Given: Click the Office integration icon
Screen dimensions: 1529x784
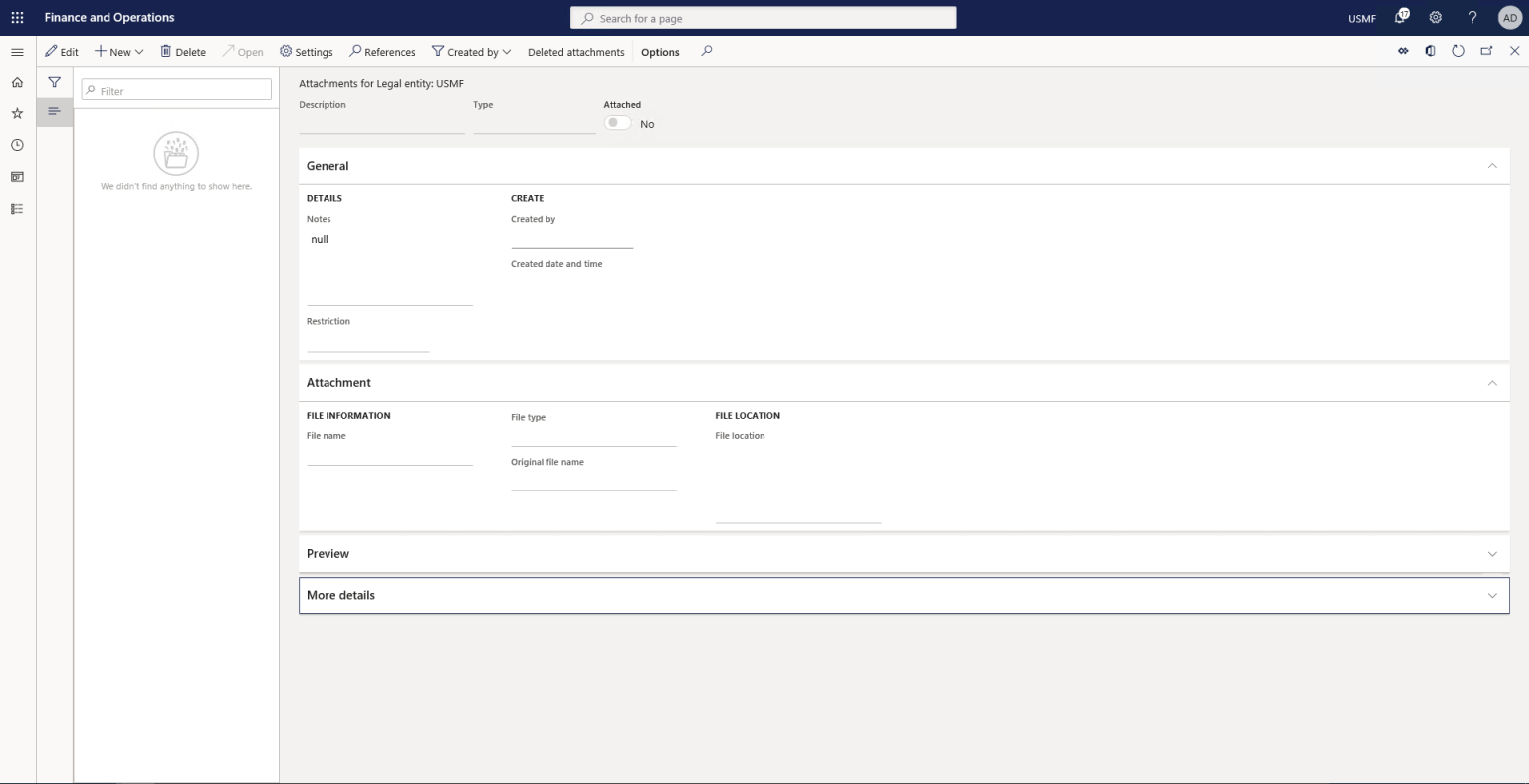Looking at the screenshot, I should point(1430,50).
